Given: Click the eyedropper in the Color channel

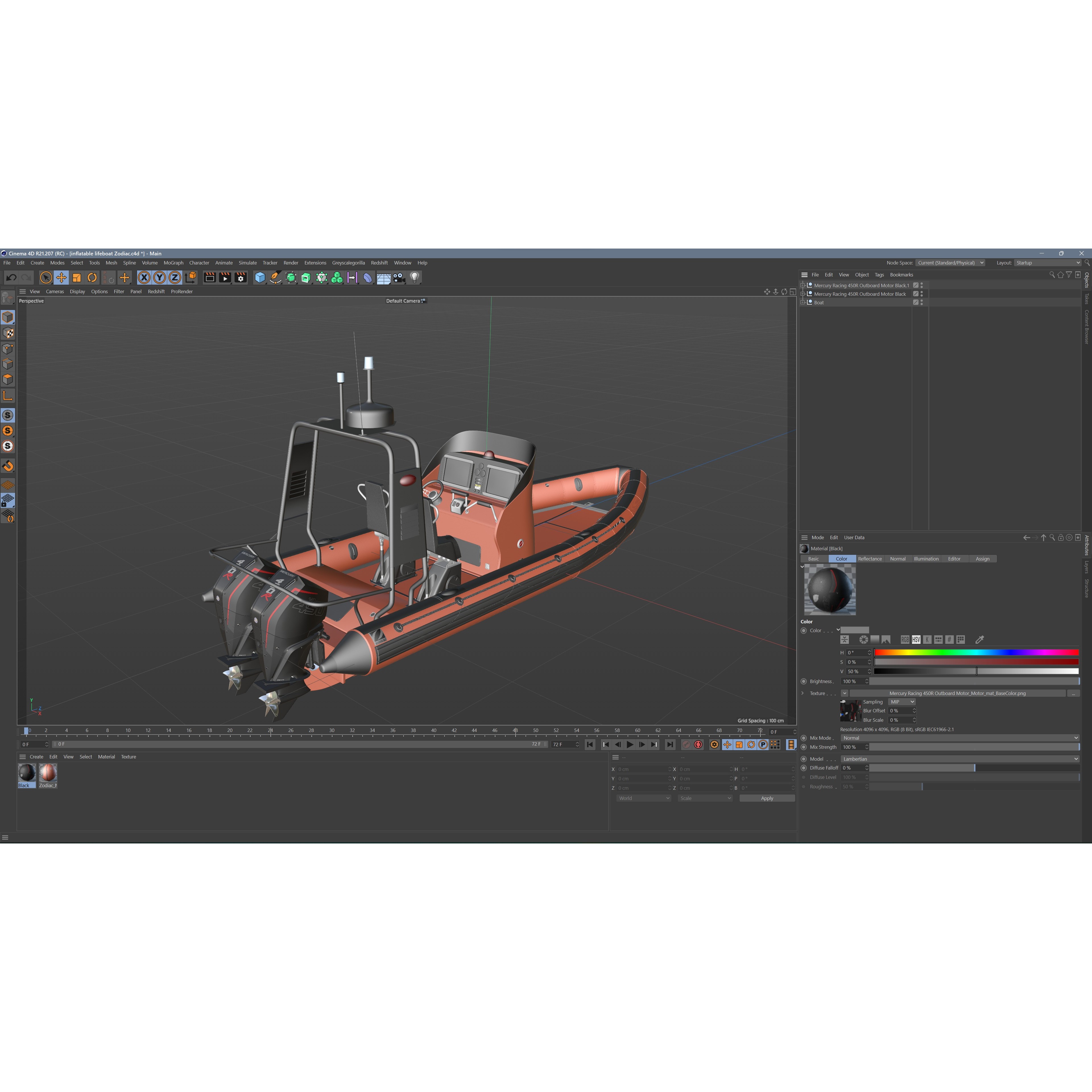Looking at the screenshot, I should 979,640.
